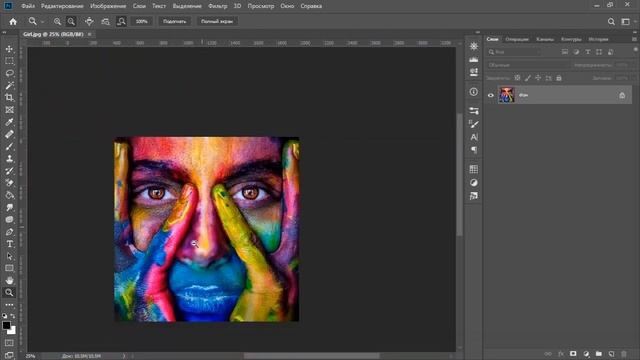Switch to the Каналы tab
The width and height of the screenshot is (640, 360).
pyautogui.click(x=545, y=39)
